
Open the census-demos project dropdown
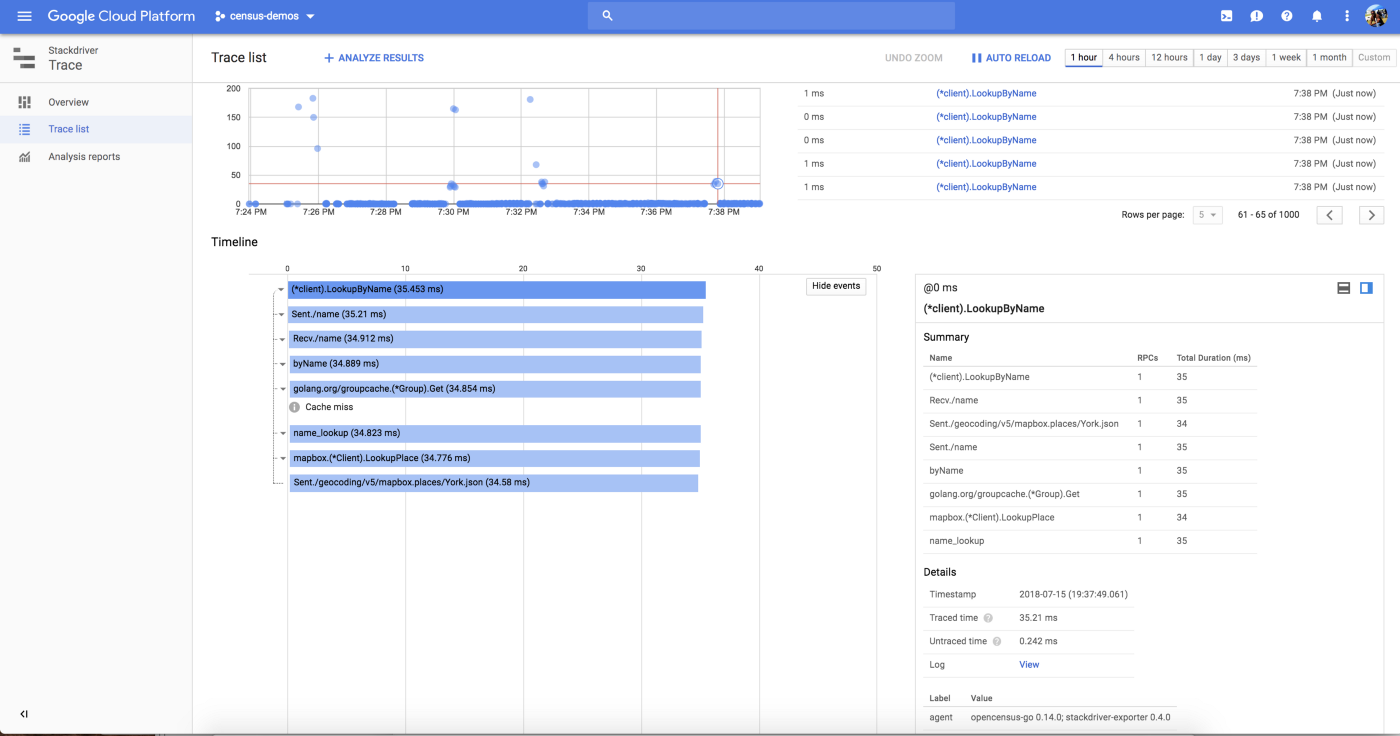click(265, 16)
